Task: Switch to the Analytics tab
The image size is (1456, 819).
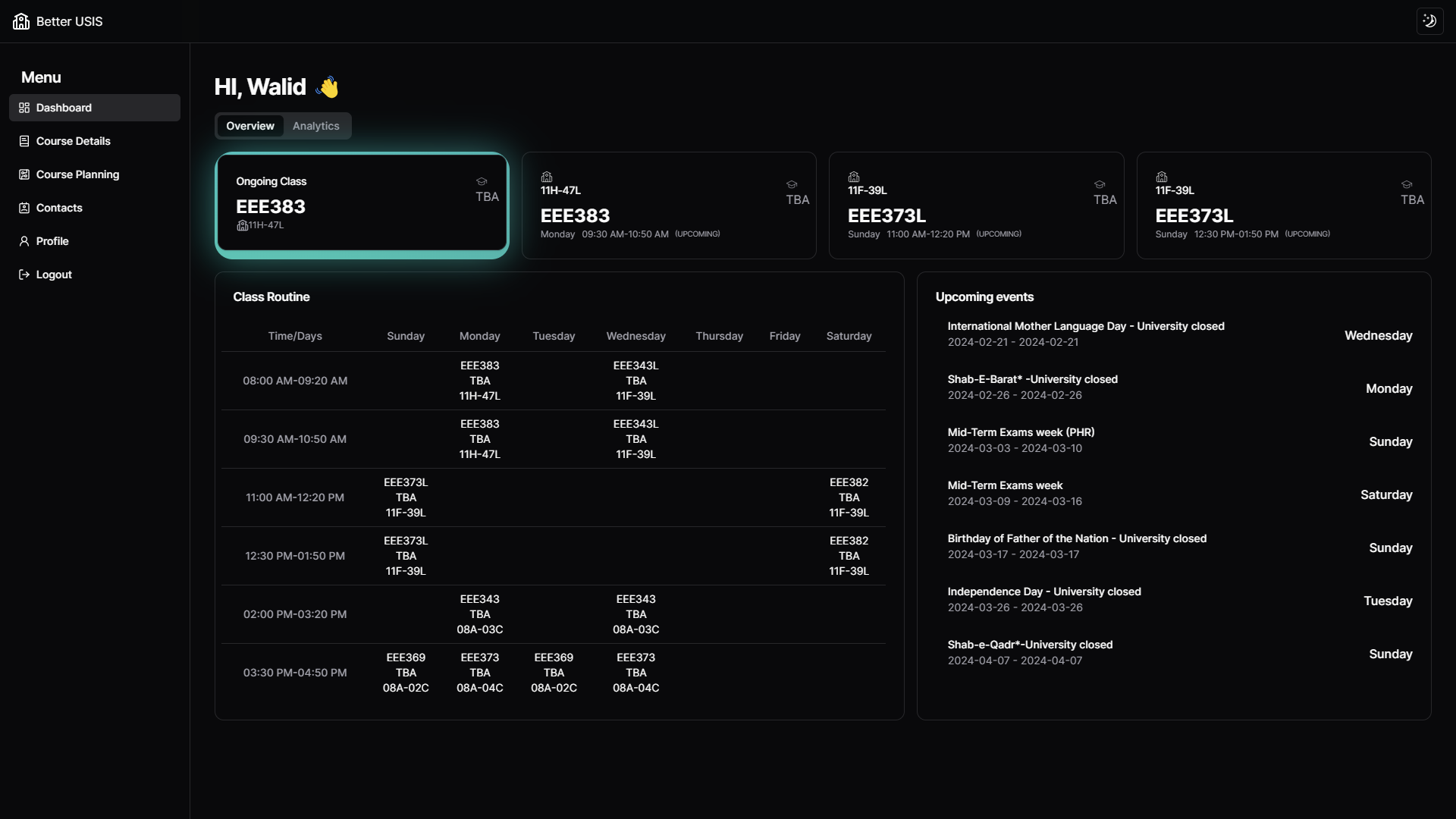Action: click(x=315, y=126)
